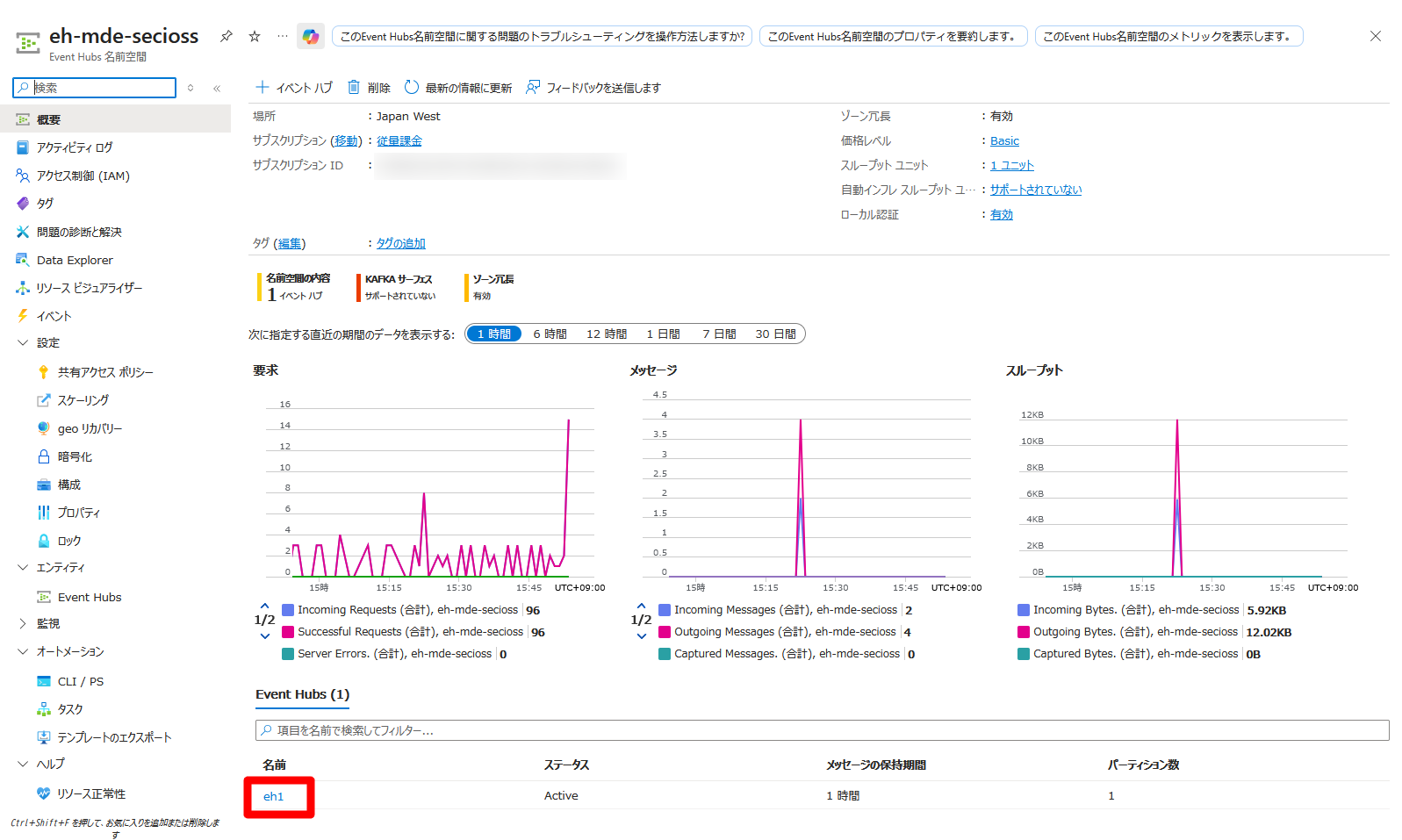This screenshot has height=840, width=1402.
Task: Go to previous legend page in メッセージ chart
Action: click(x=641, y=605)
